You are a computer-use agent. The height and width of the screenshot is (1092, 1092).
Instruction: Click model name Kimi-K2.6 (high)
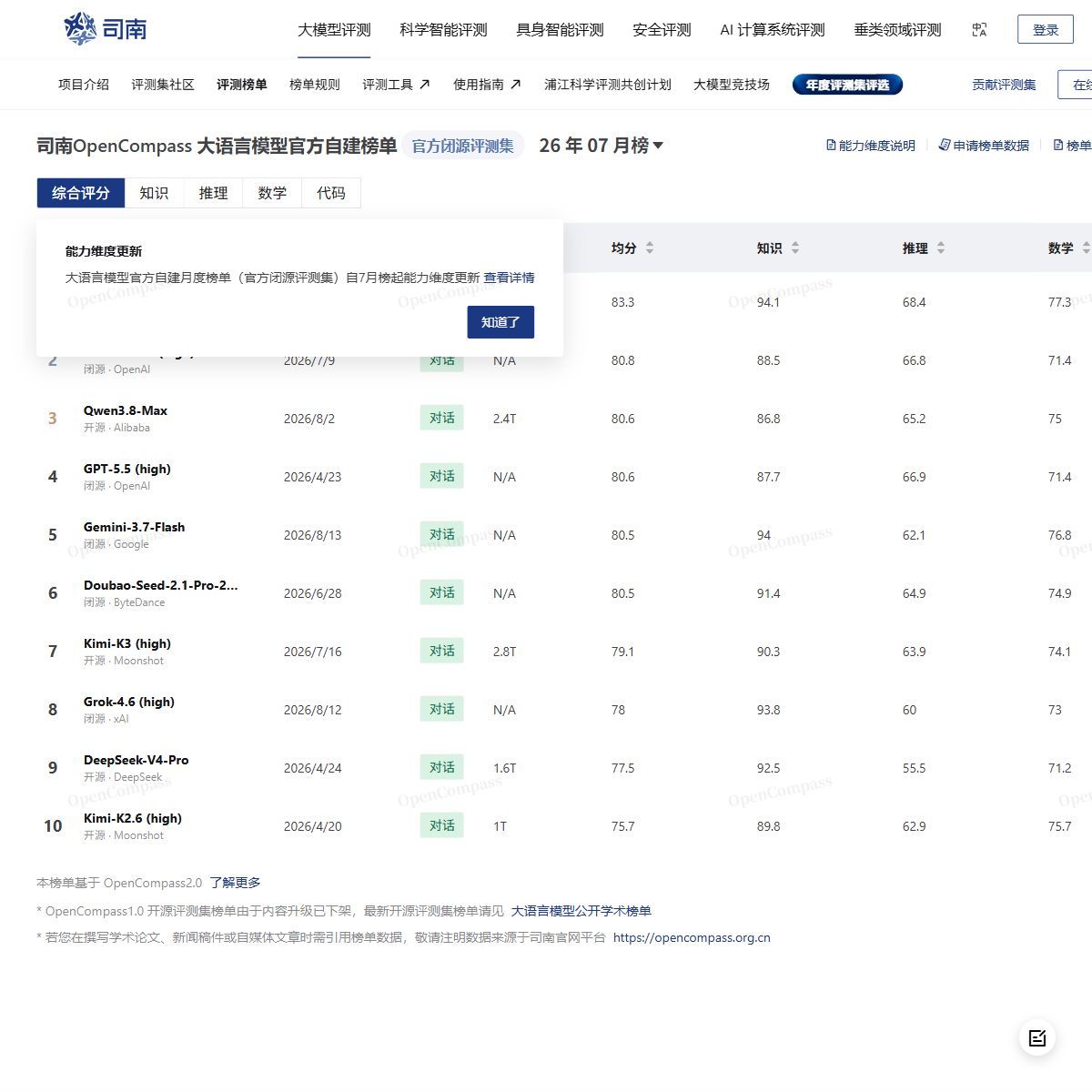[133, 818]
